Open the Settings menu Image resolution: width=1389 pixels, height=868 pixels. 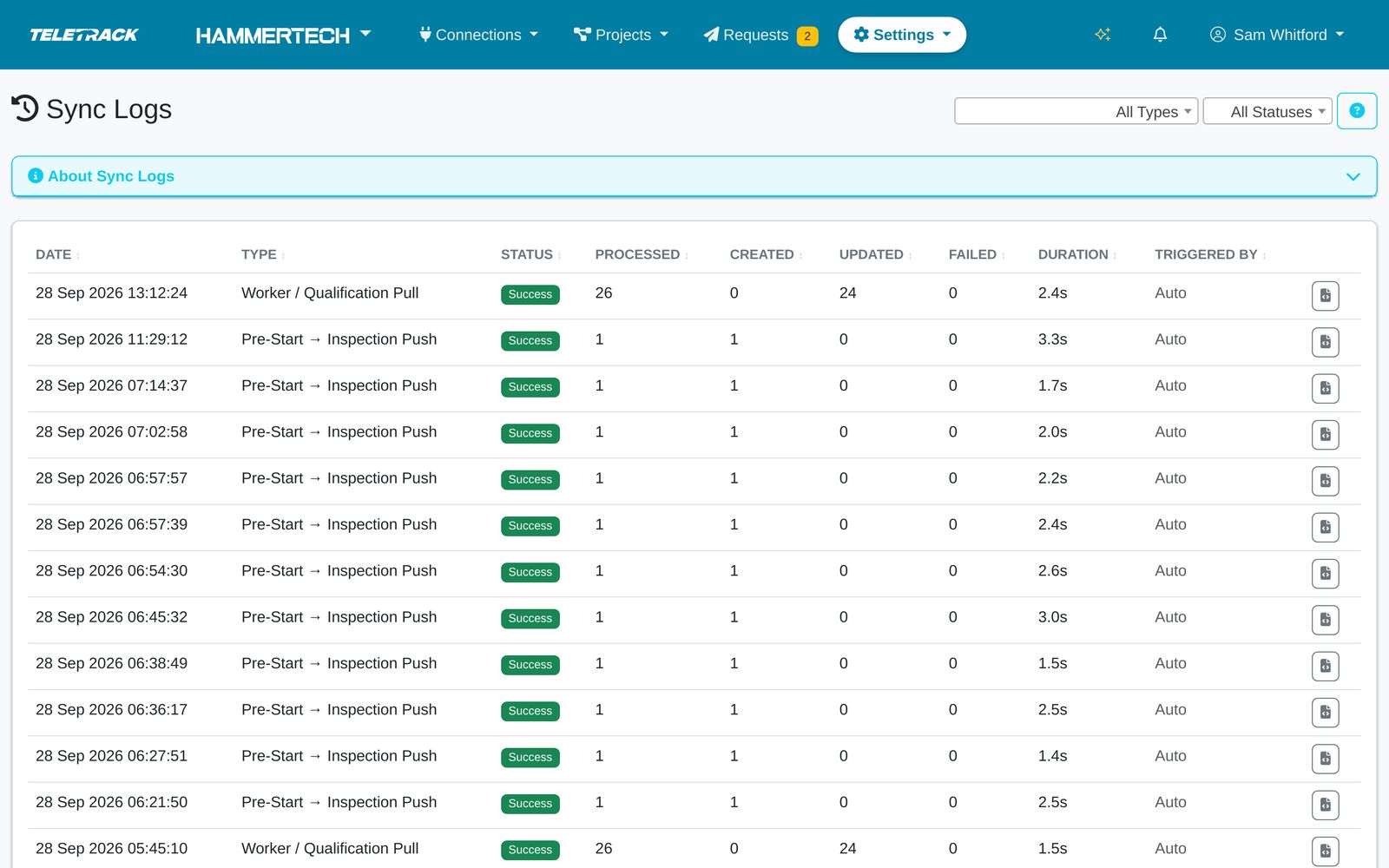(x=902, y=35)
